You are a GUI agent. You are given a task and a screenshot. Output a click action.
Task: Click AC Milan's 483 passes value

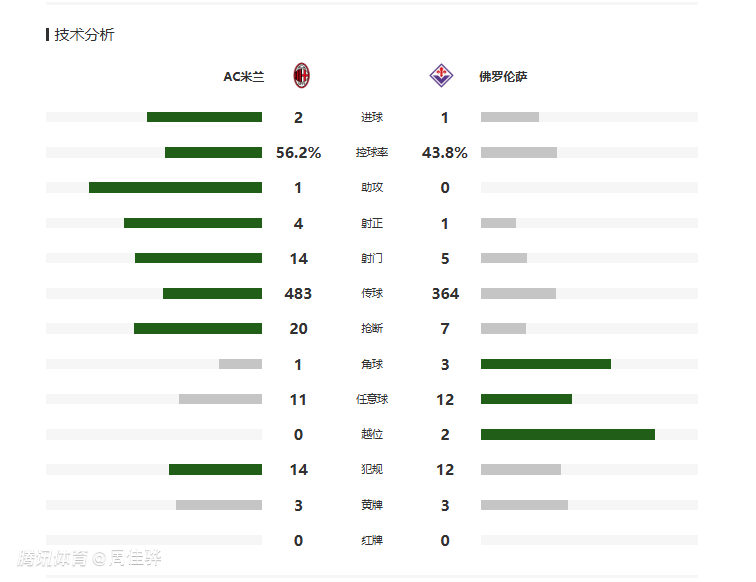pyautogui.click(x=298, y=294)
